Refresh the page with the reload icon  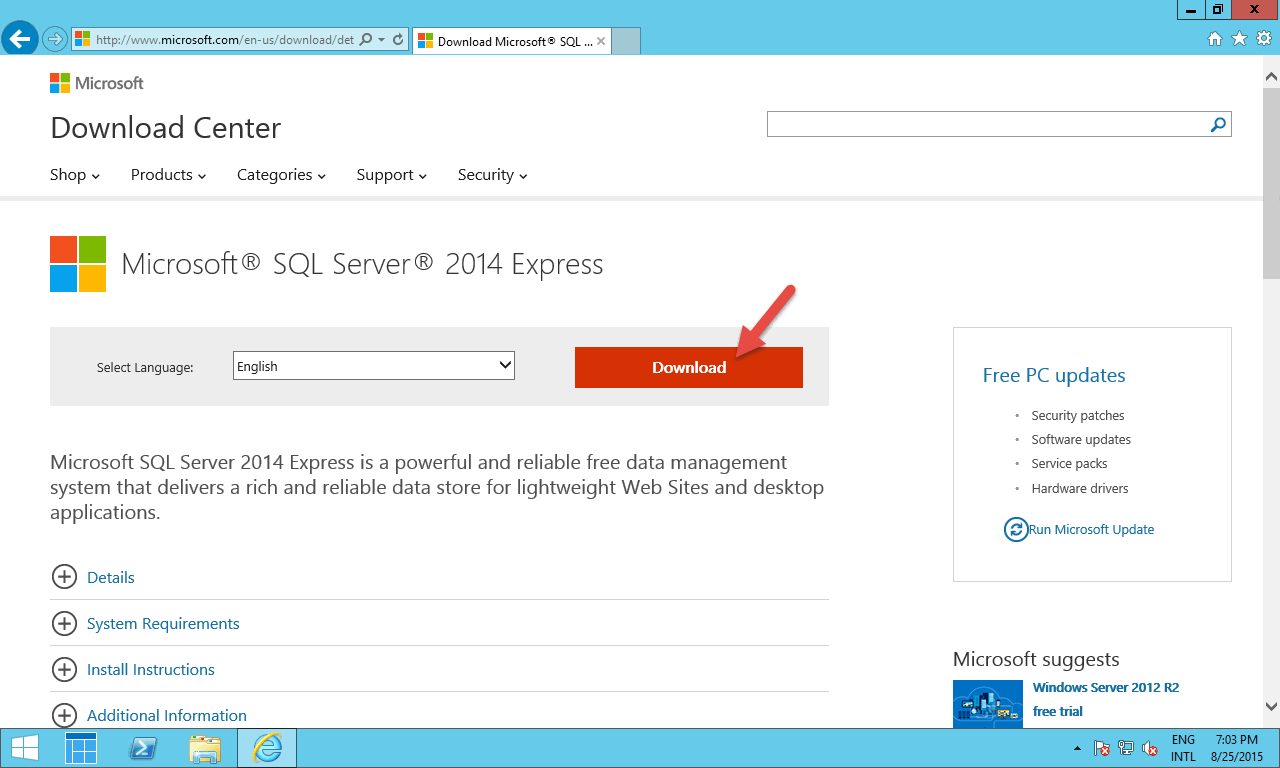pyautogui.click(x=398, y=40)
